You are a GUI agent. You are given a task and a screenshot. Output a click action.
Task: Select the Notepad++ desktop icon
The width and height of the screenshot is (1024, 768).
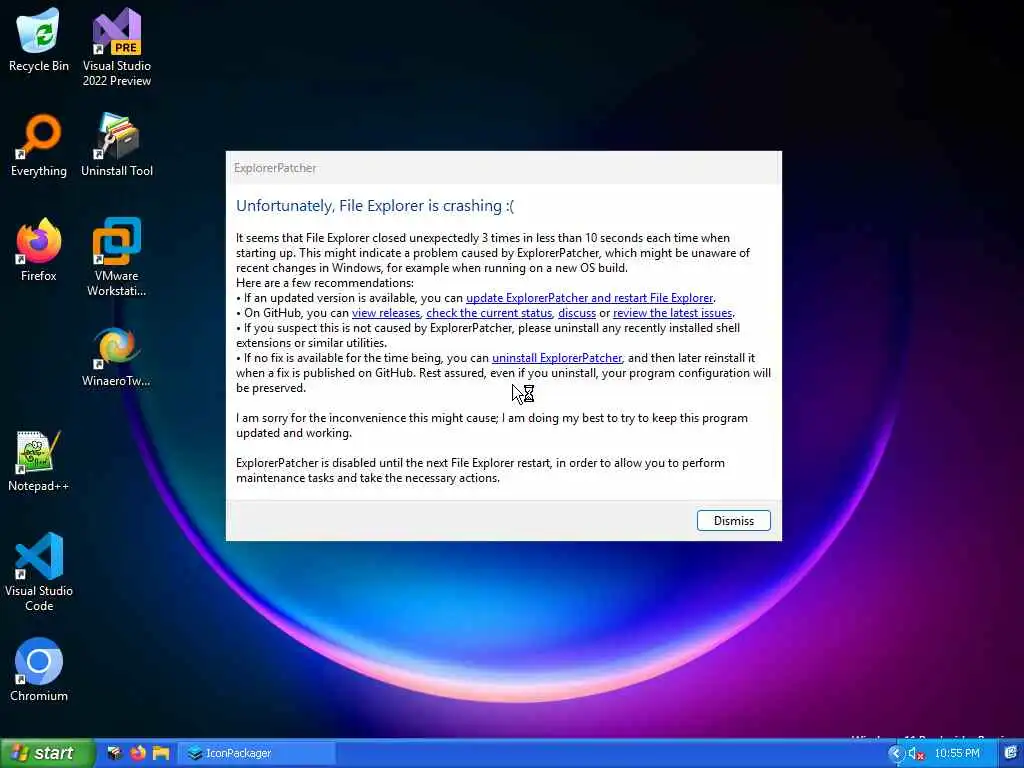[x=39, y=461]
